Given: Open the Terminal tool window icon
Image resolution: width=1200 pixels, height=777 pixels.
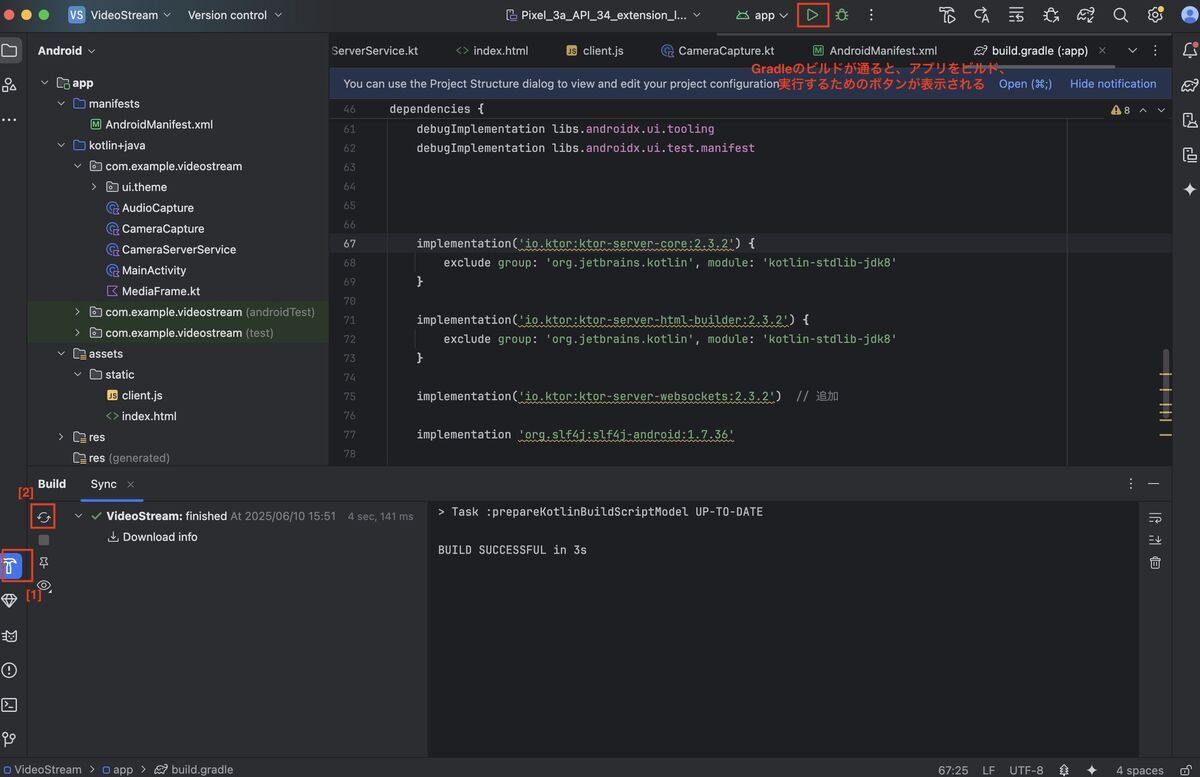Looking at the screenshot, I should click(10, 705).
